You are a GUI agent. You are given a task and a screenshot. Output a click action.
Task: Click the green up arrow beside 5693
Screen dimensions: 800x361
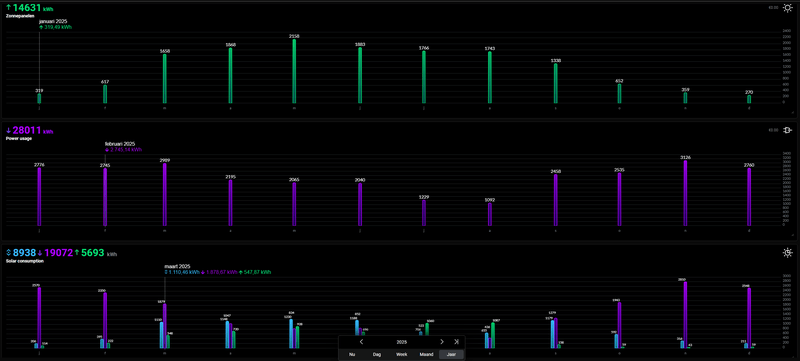[x=77, y=252]
